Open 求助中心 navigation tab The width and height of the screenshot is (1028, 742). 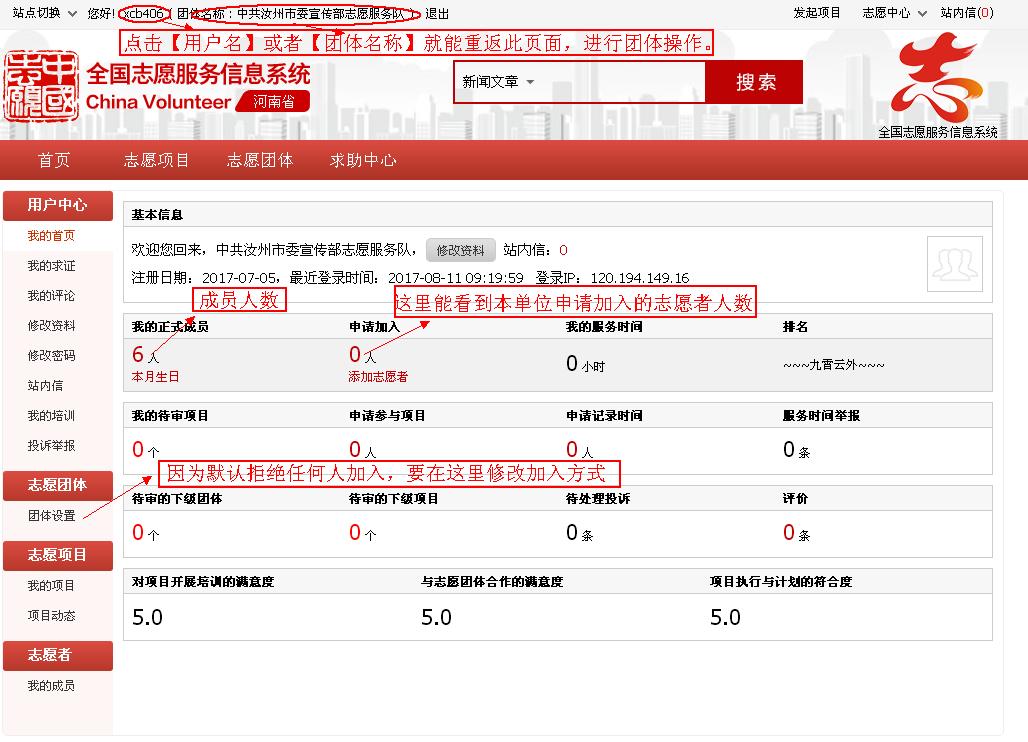363,160
